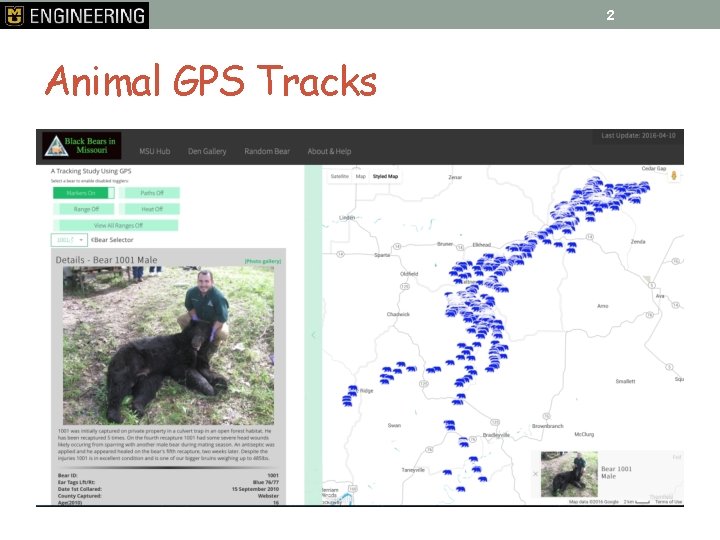Click the MU Engineering logo
The width and height of the screenshot is (720, 540).
click(x=74, y=15)
